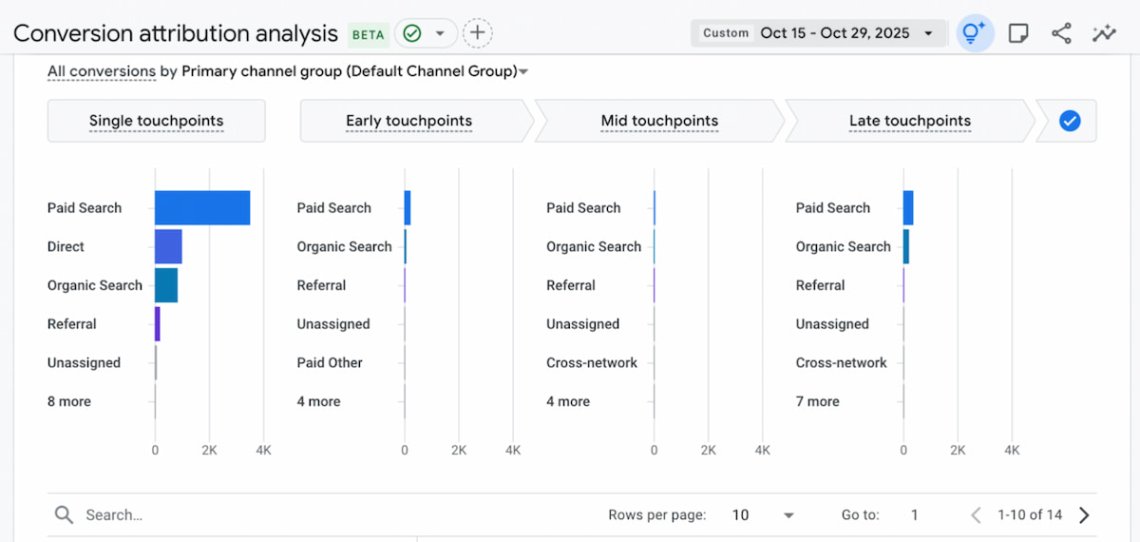Open the sparkline insights trend icon
This screenshot has width=1140, height=542.
point(1104,33)
